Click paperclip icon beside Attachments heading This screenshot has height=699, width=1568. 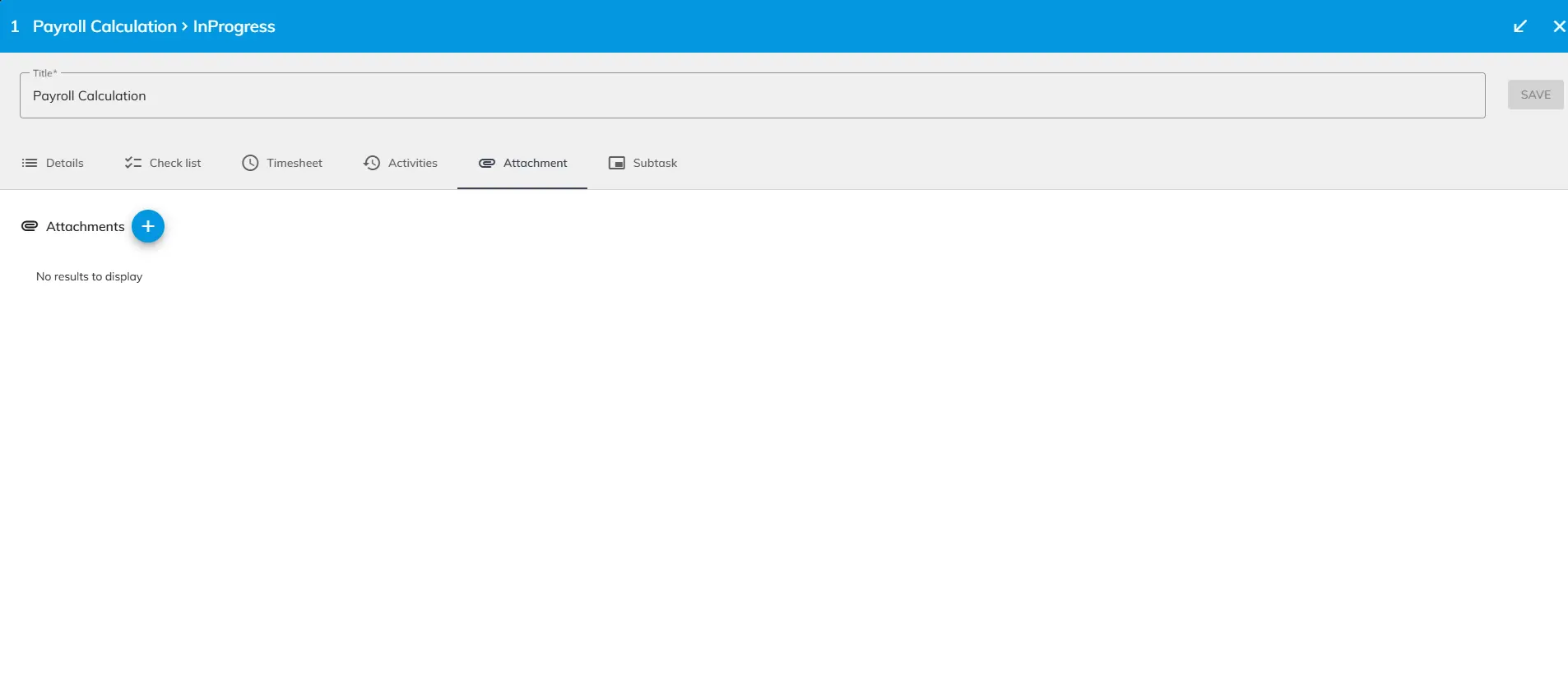tap(30, 226)
